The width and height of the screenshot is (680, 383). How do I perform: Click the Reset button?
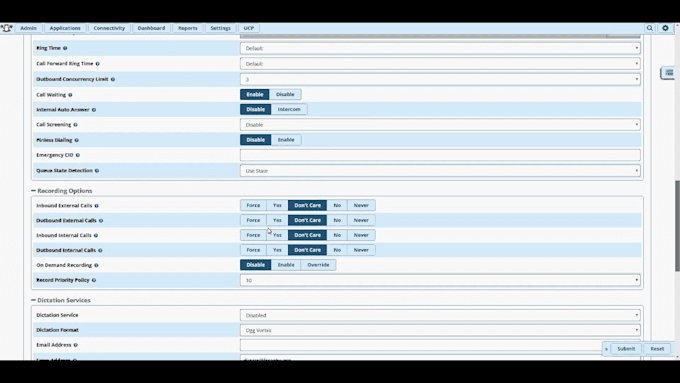(657, 349)
